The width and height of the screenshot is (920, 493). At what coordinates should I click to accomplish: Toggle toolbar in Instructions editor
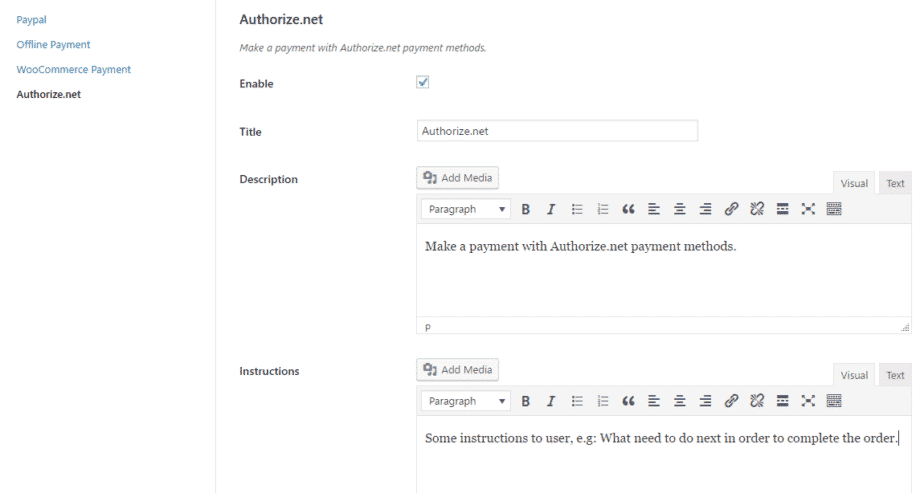pyautogui.click(x=834, y=401)
